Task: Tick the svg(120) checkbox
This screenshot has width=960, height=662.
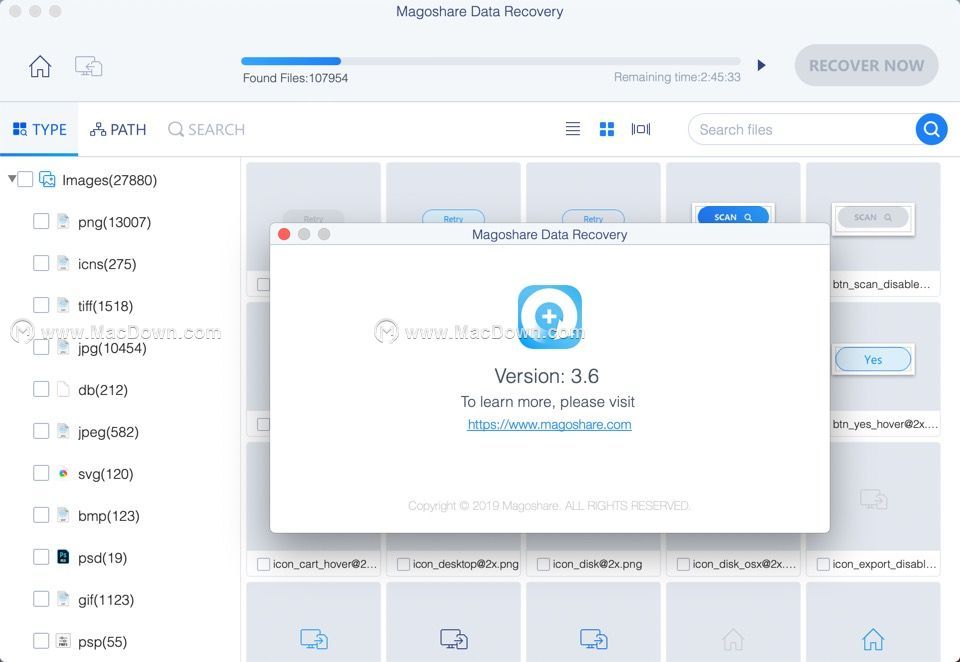Action: click(x=41, y=473)
